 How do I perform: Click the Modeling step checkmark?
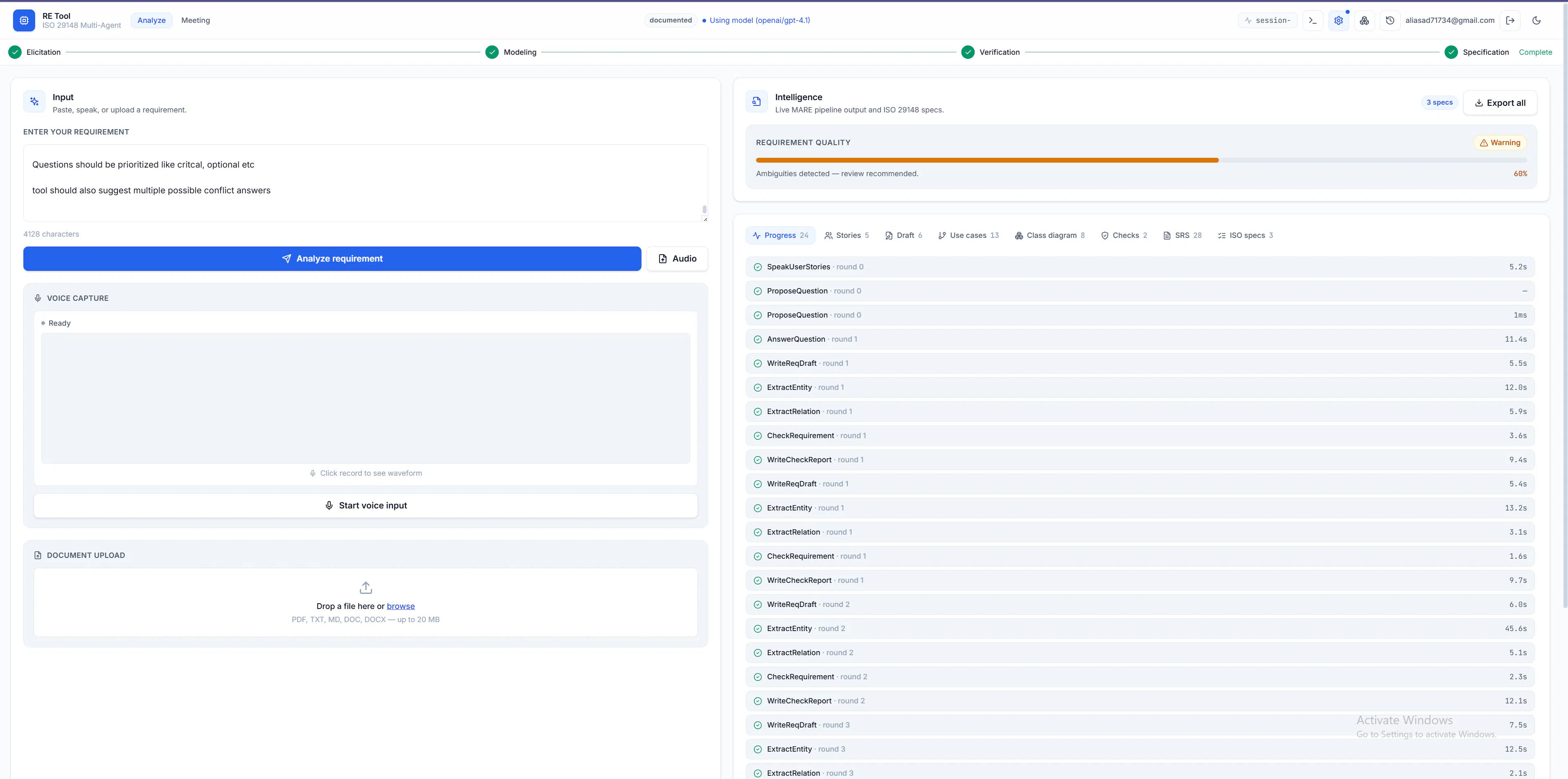[x=492, y=52]
